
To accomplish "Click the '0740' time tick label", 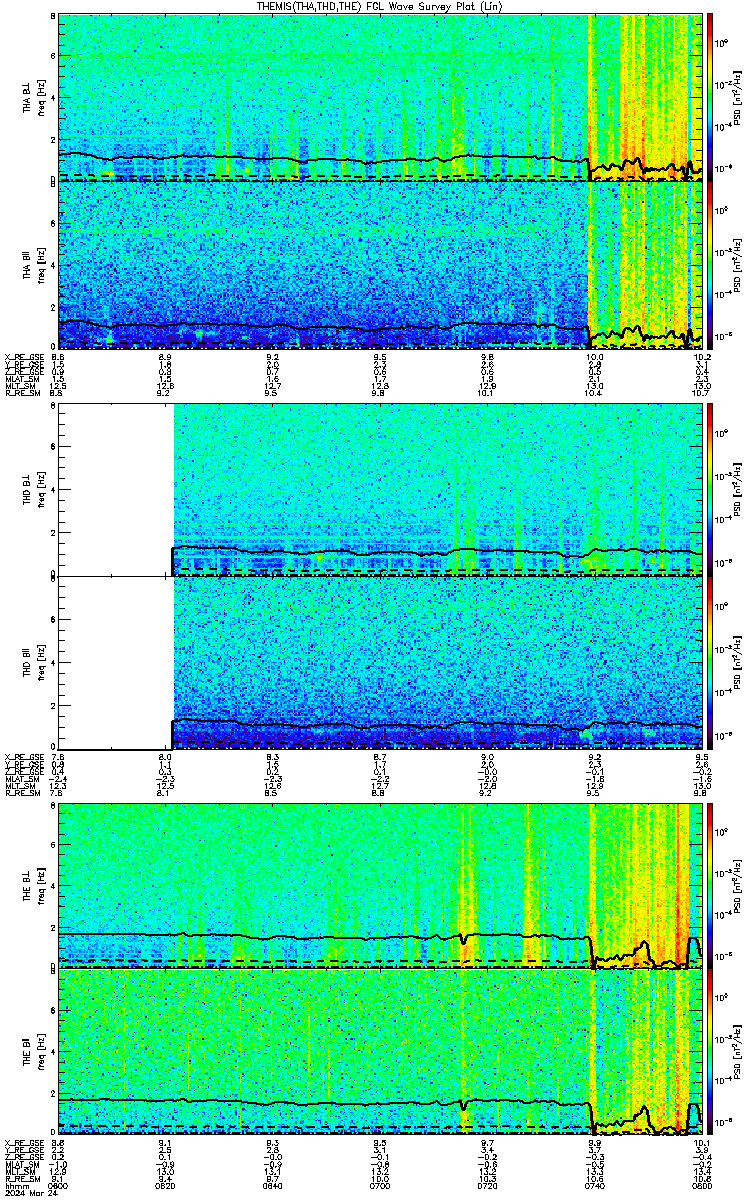I will click(x=595, y=1187).
